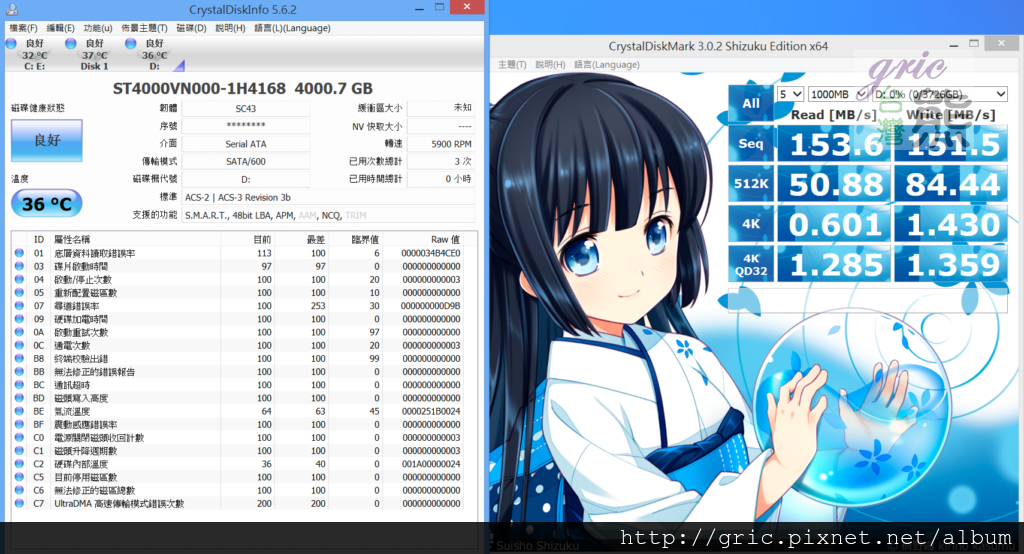This screenshot has width=1024, height=554.
Task: Click the All benchmark button
Action: 751,103
